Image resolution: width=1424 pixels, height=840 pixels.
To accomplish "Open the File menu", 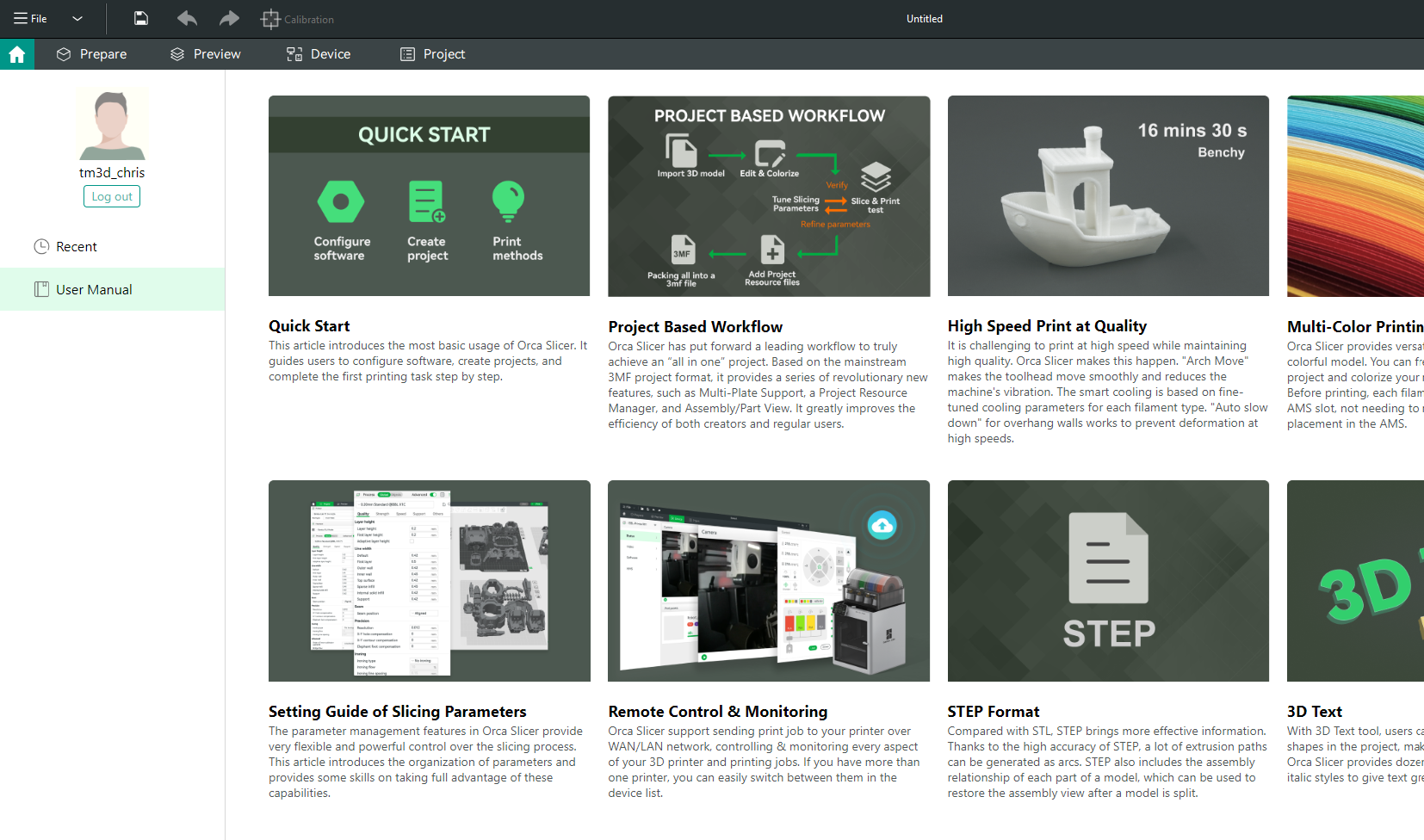I will [x=30, y=18].
